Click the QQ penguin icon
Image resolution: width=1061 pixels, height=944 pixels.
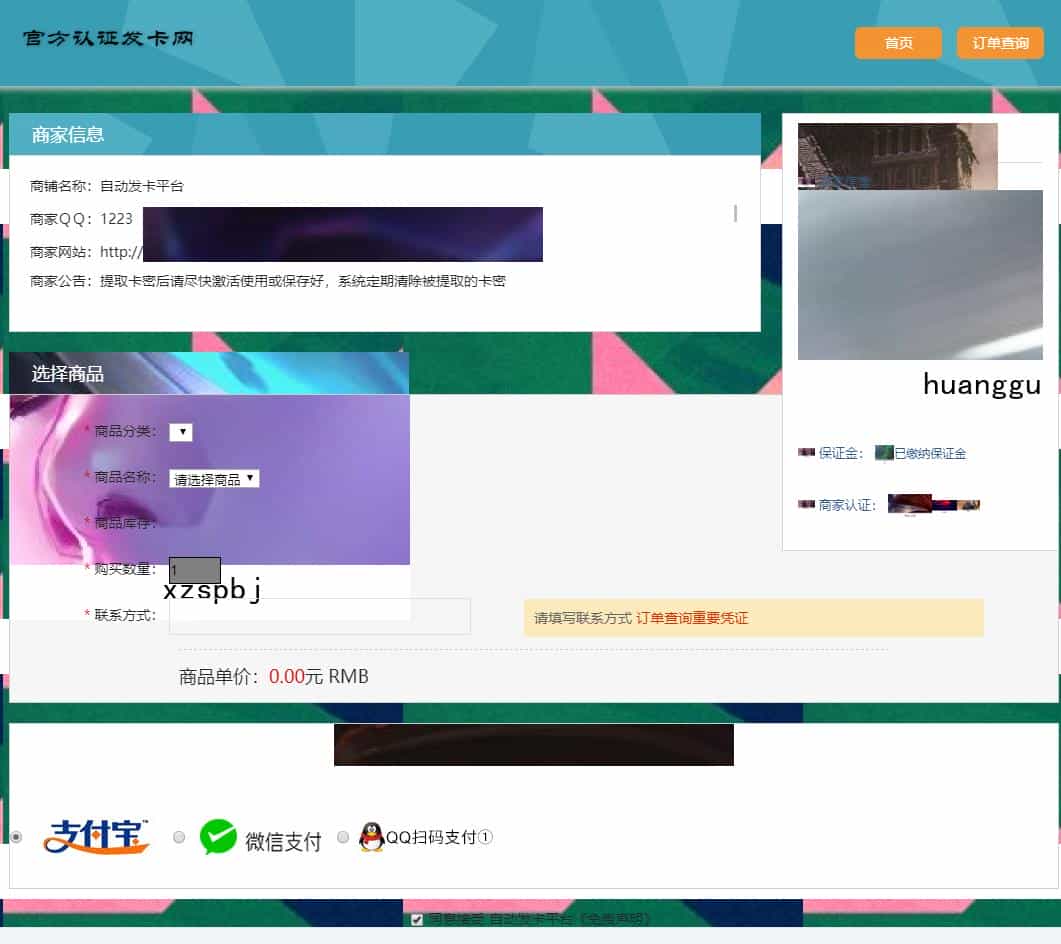click(371, 837)
